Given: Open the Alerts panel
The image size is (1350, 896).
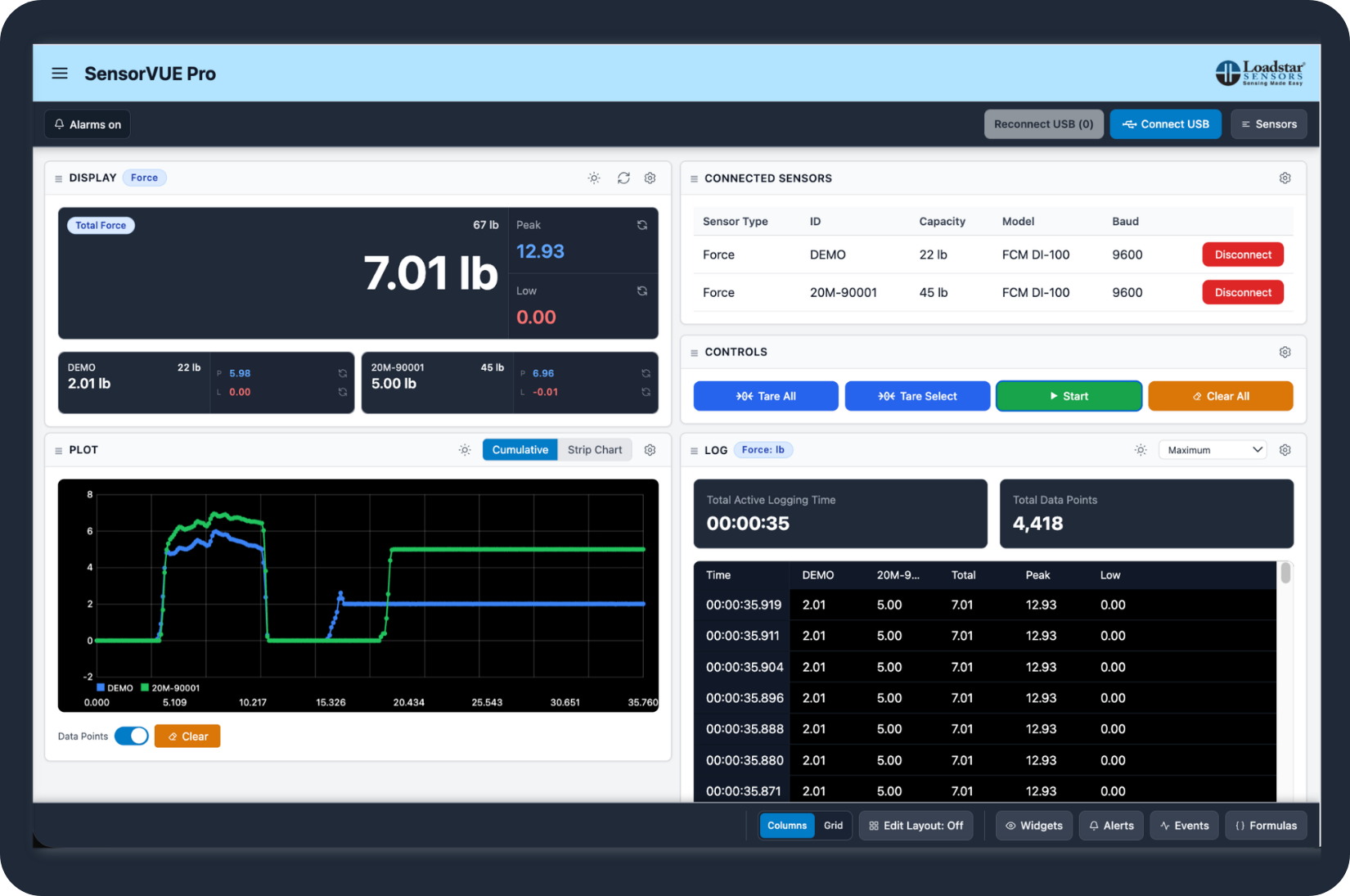Looking at the screenshot, I should click(x=1111, y=826).
